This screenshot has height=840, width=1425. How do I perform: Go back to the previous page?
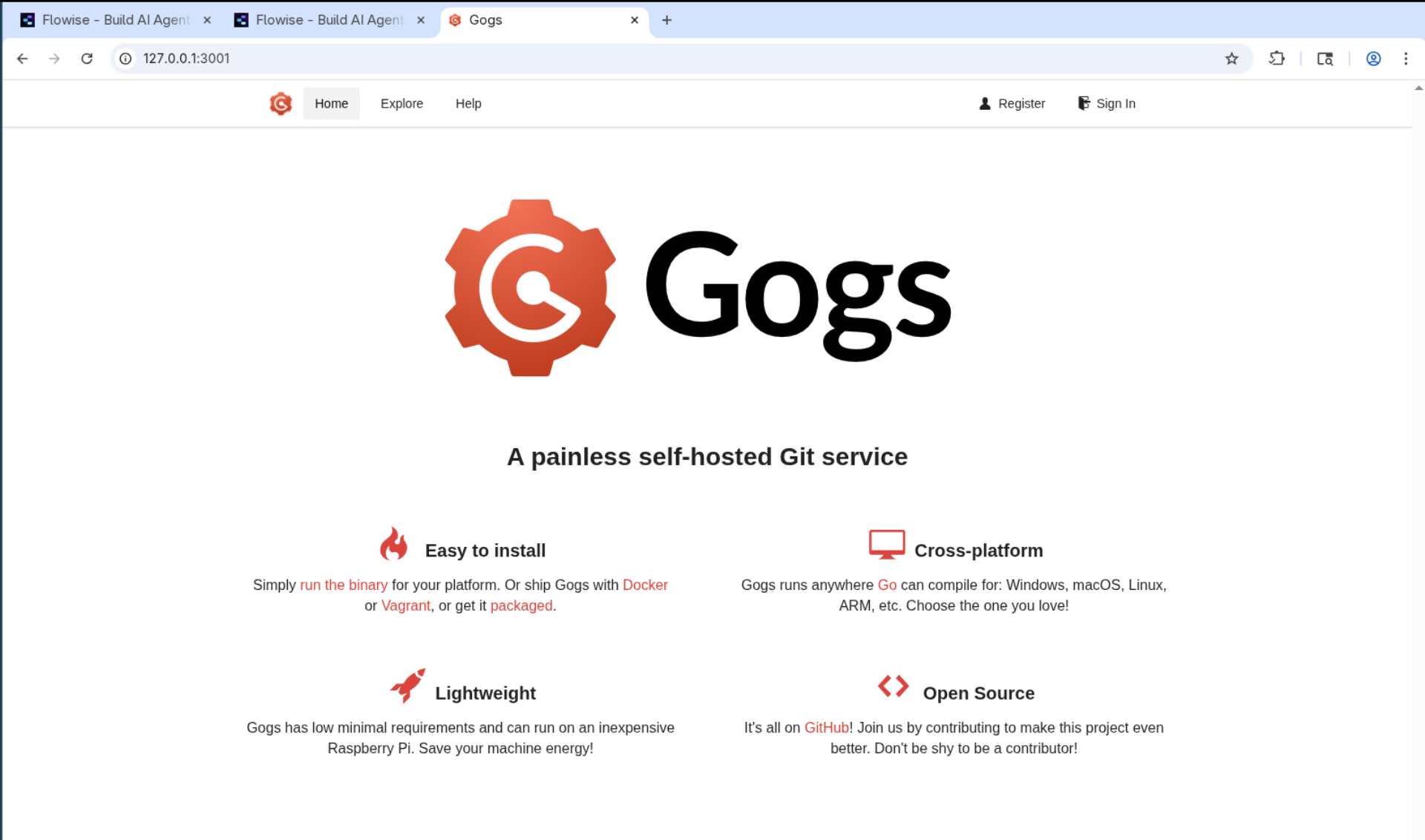(x=22, y=59)
